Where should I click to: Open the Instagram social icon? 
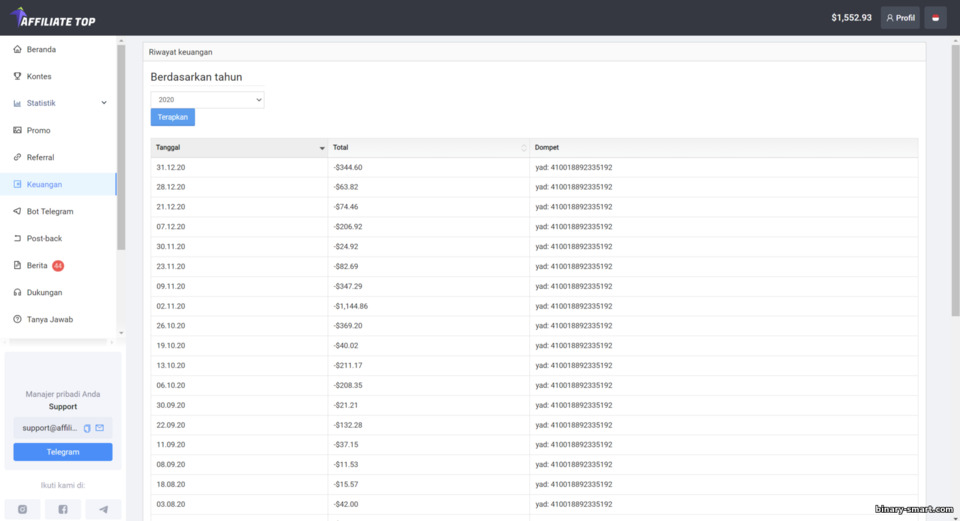pyautogui.click(x=22, y=509)
